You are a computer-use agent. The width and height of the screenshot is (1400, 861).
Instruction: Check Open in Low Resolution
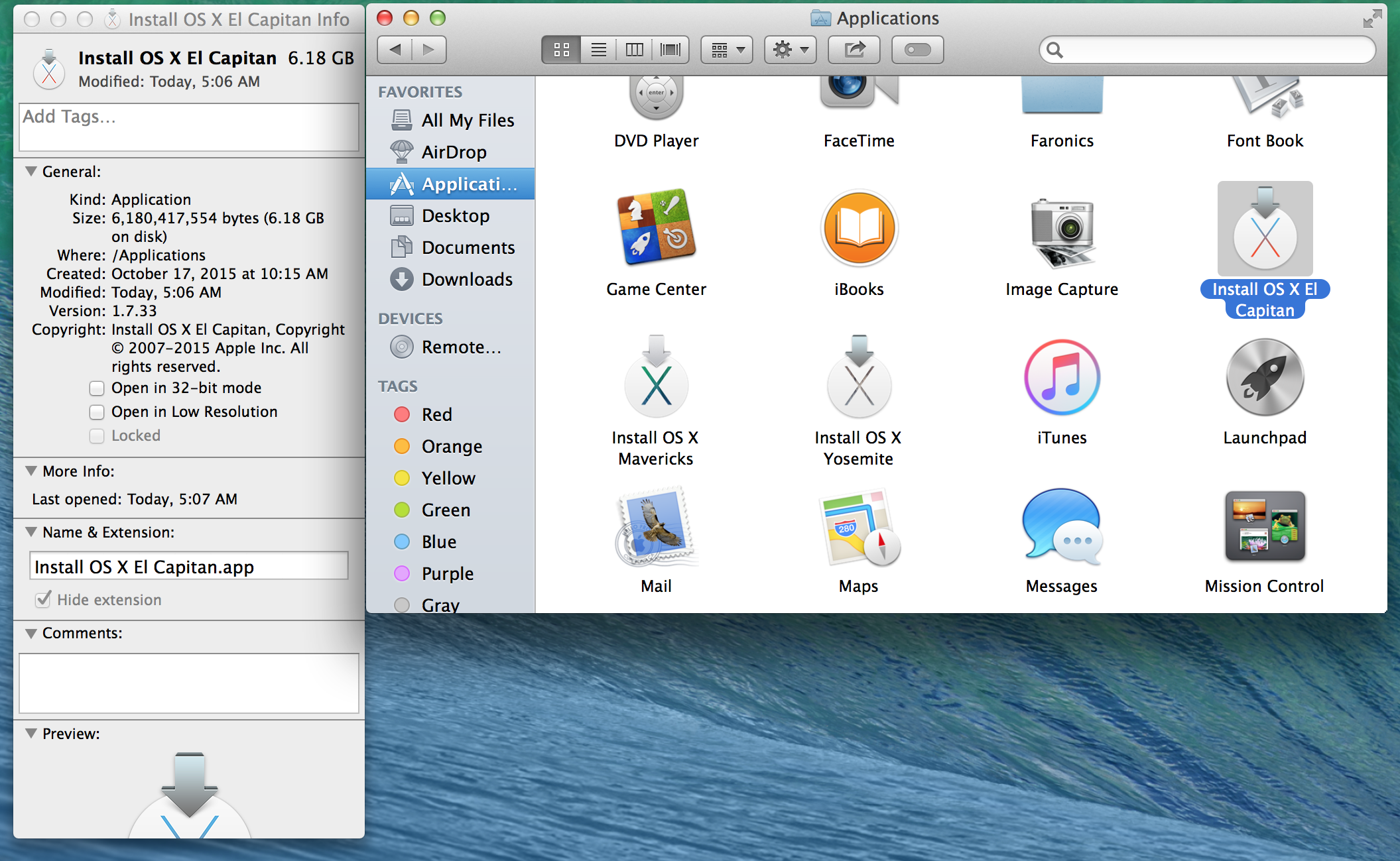97,412
